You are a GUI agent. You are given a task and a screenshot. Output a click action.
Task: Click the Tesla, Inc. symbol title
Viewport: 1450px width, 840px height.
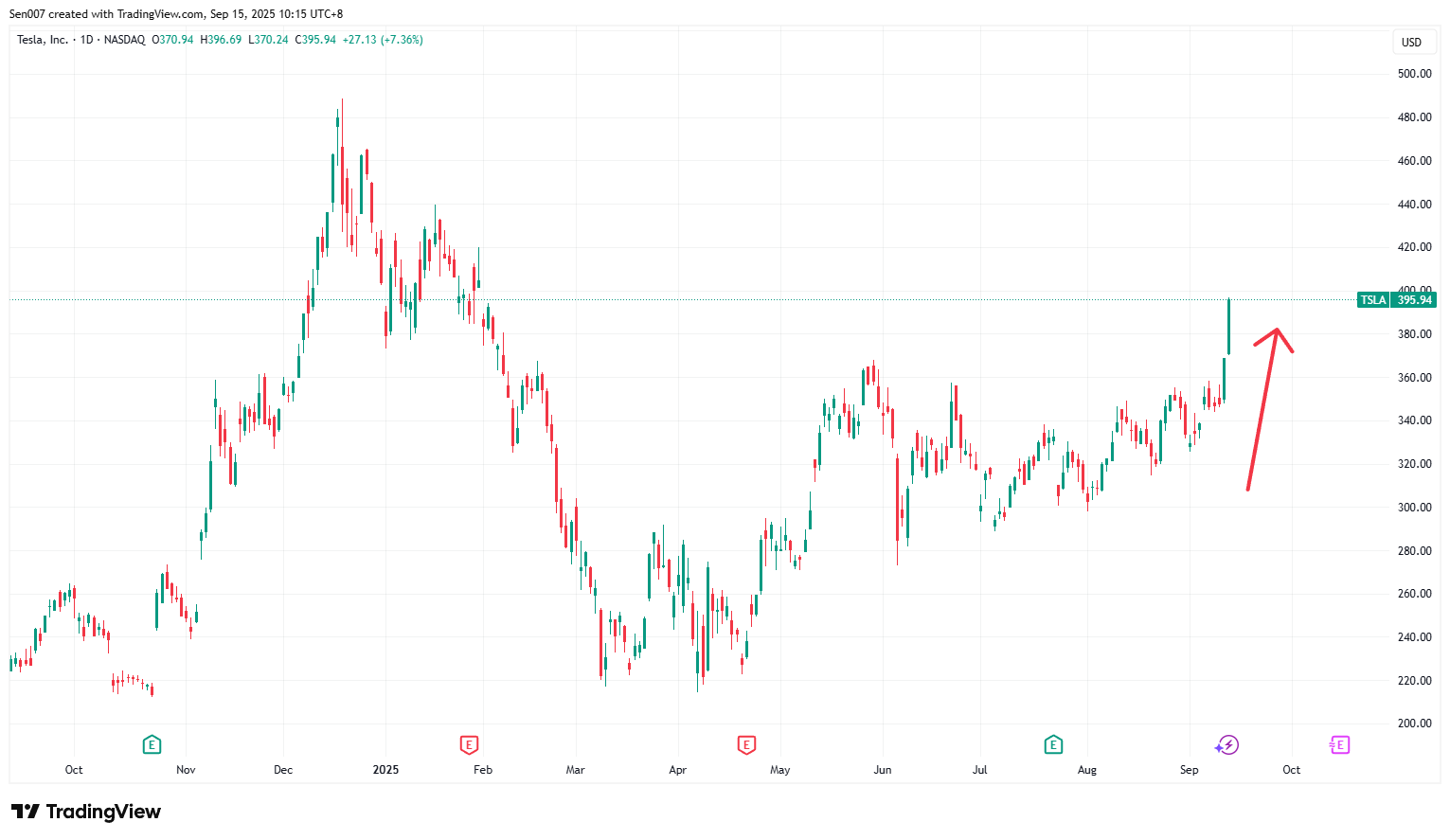coord(43,40)
